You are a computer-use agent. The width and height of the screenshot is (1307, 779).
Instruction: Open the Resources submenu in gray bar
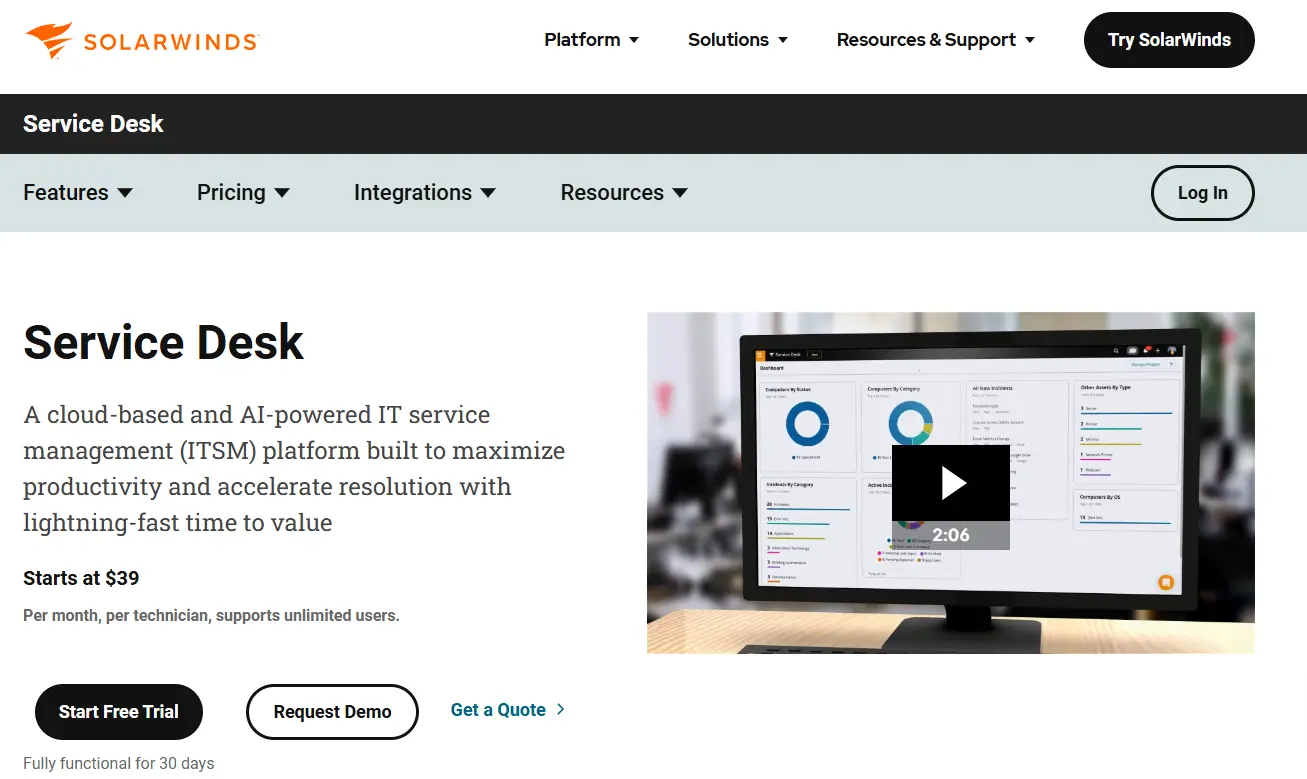612,193
